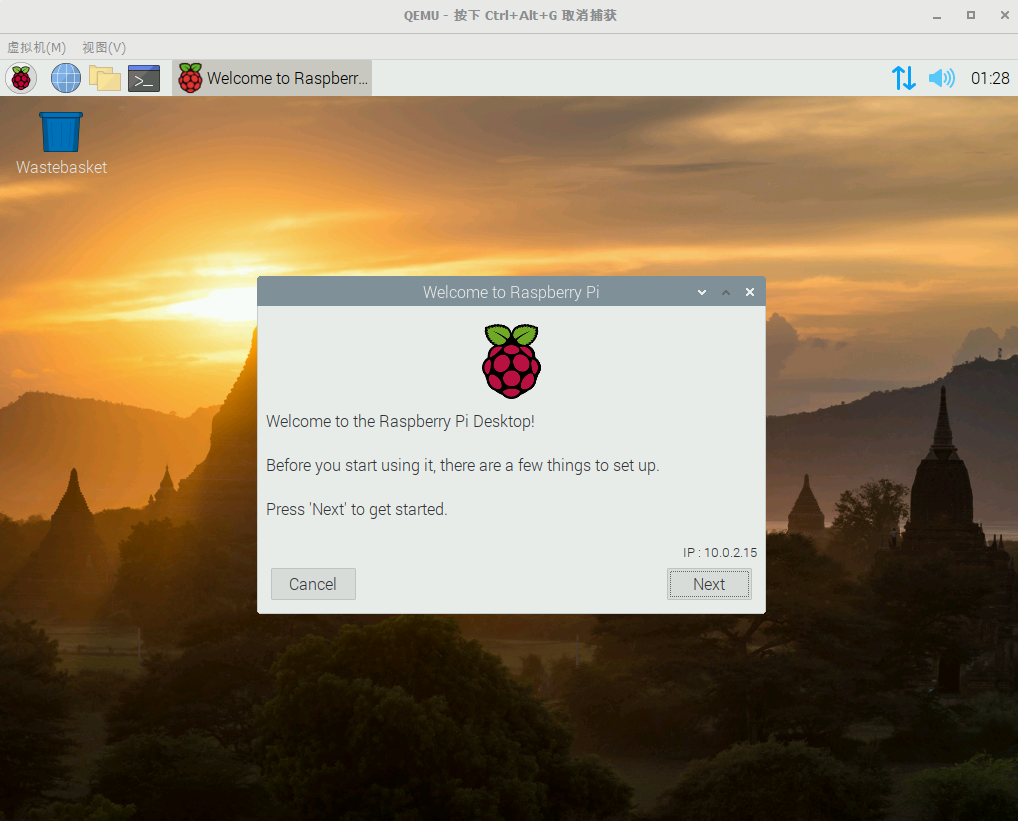The height and width of the screenshot is (821, 1018).
Task: Maximize the Welcome dialog with the up chevron
Action: (726, 292)
